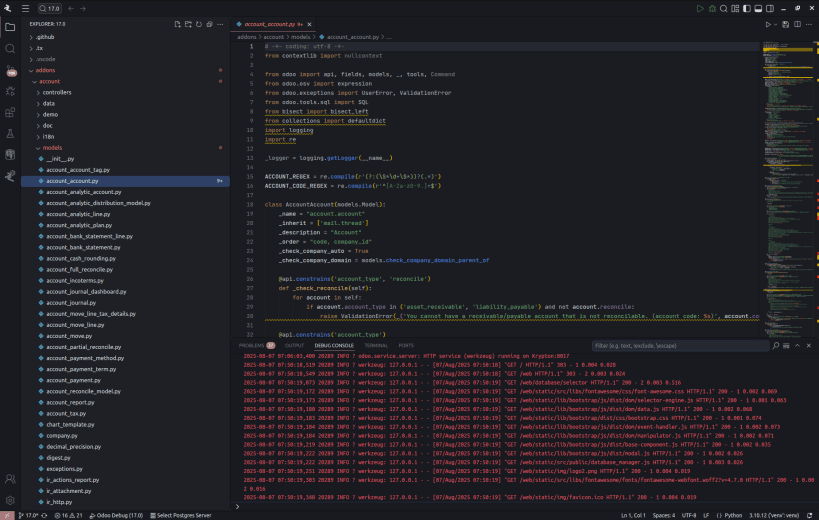Expand the data folder

[125, 103]
